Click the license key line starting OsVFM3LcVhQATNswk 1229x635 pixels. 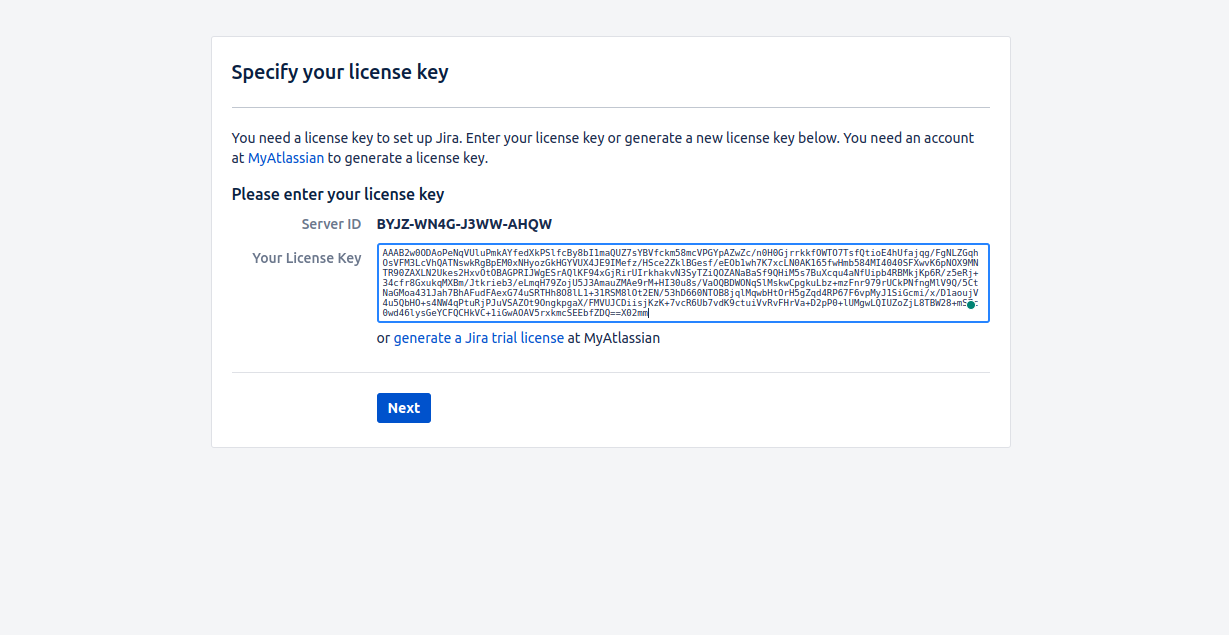680,263
